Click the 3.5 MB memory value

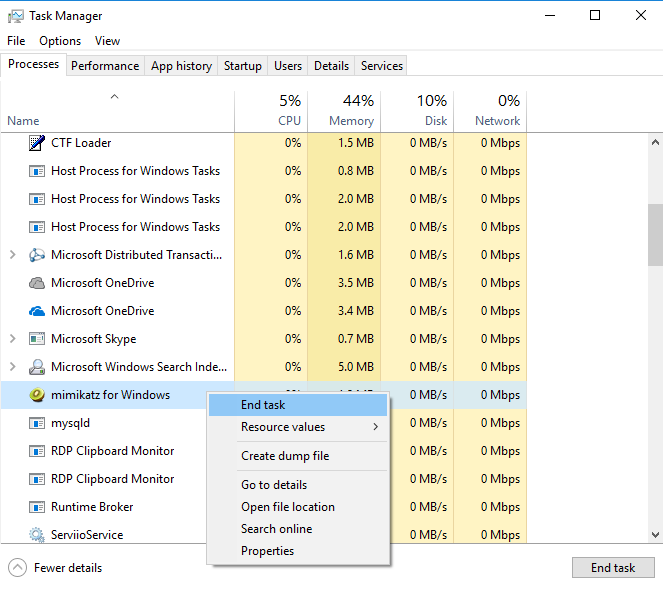[356, 283]
